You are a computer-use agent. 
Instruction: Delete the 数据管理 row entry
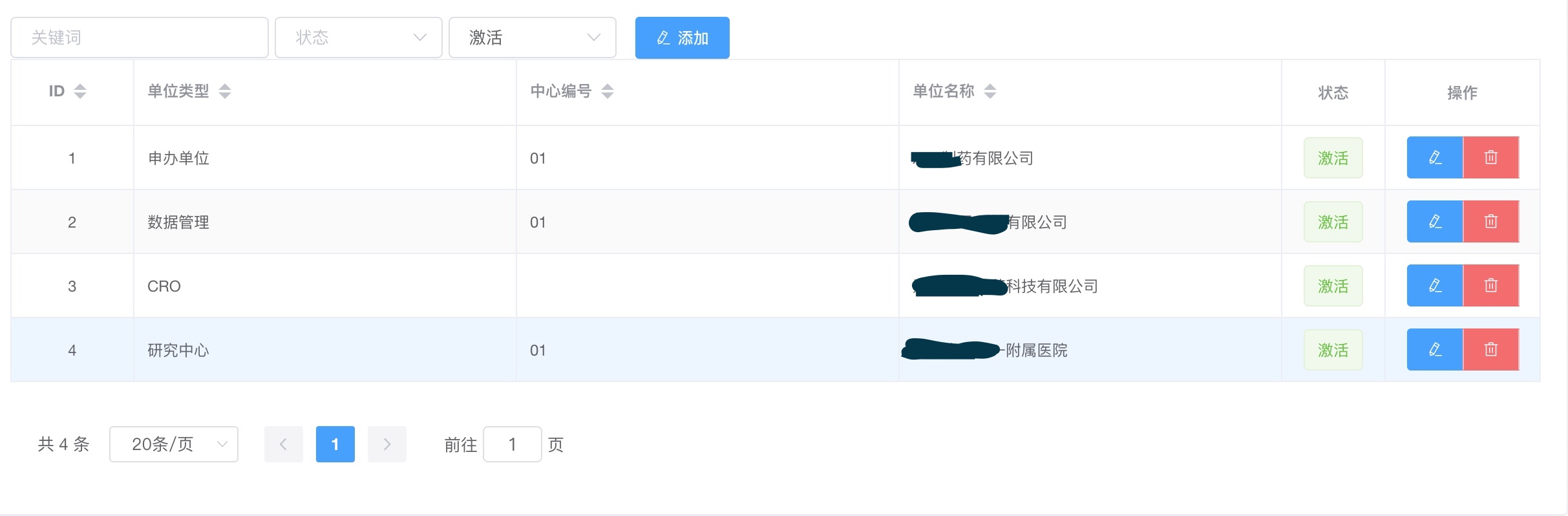(1490, 221)
